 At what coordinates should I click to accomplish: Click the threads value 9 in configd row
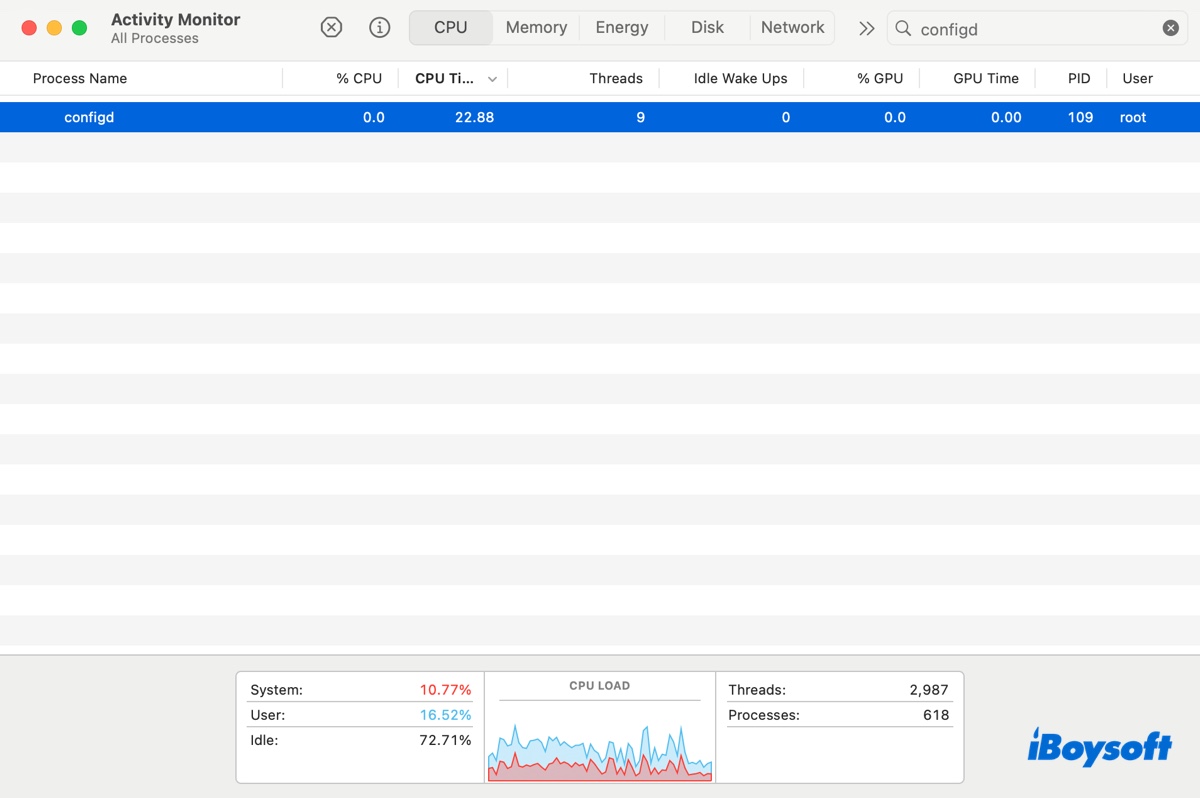640,117
